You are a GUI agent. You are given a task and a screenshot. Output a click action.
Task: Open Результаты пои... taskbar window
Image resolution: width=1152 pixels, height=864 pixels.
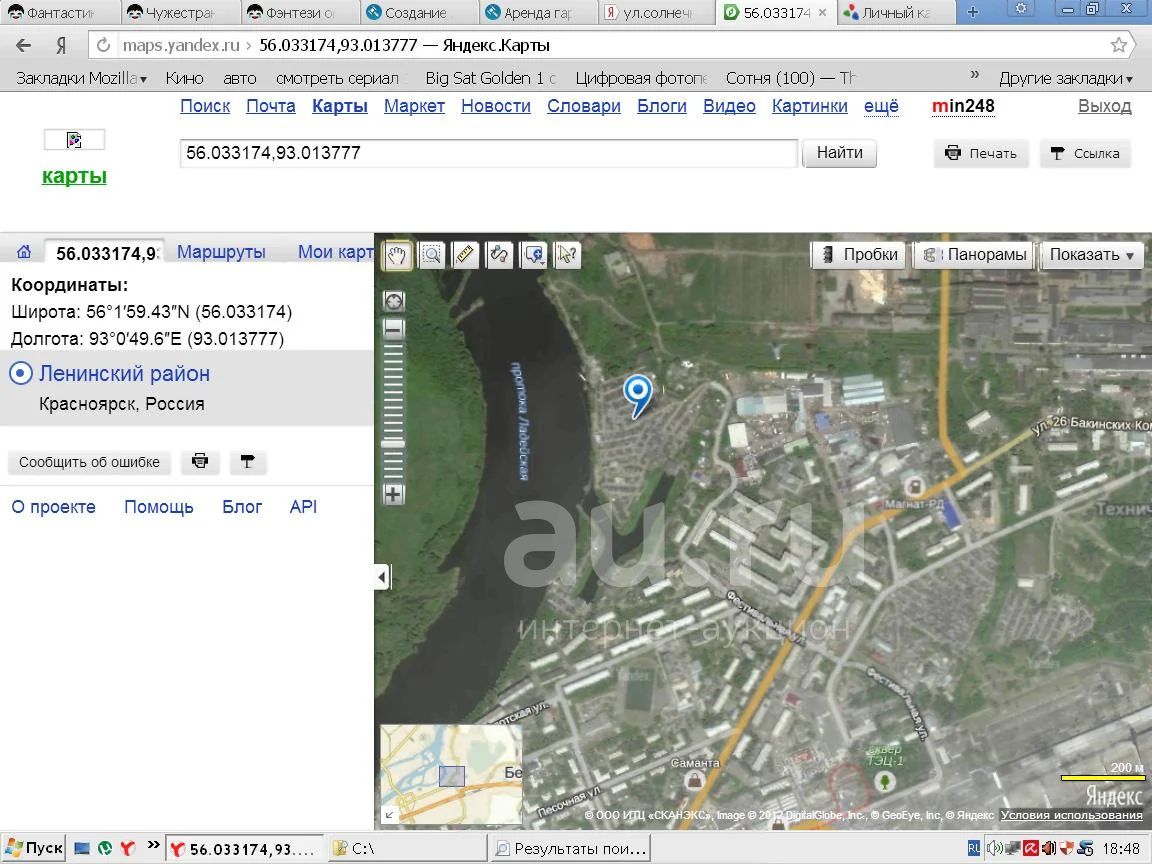coord(571,849)
